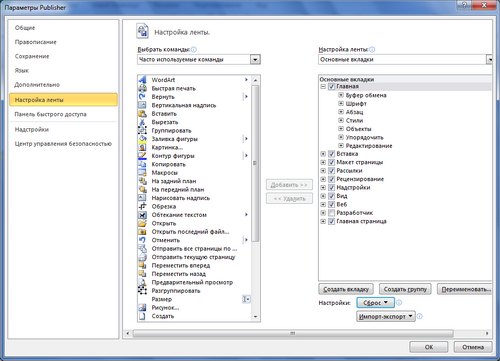Click the Обрезка crop icon

(142, 206)
